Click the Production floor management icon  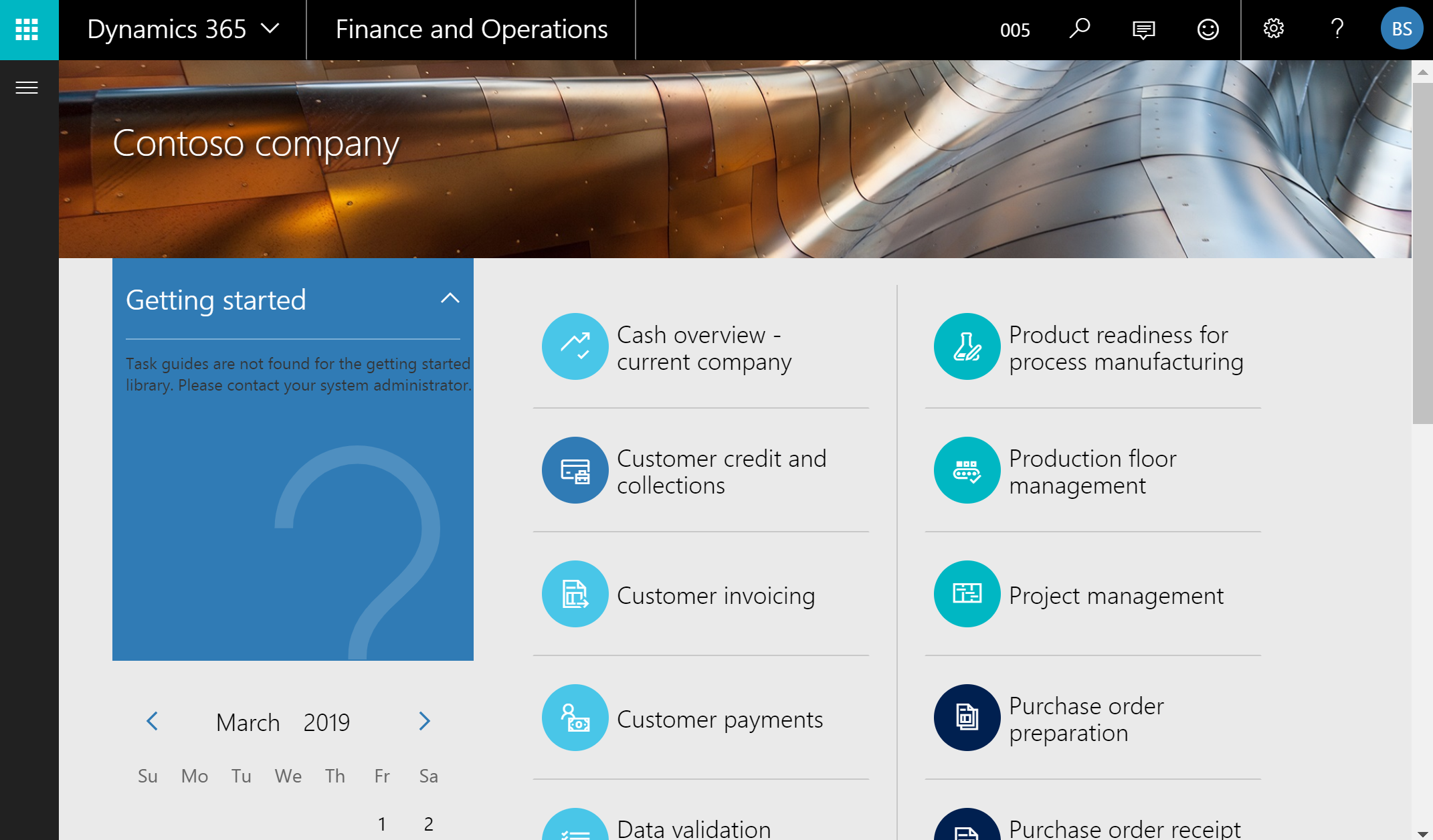967,470
